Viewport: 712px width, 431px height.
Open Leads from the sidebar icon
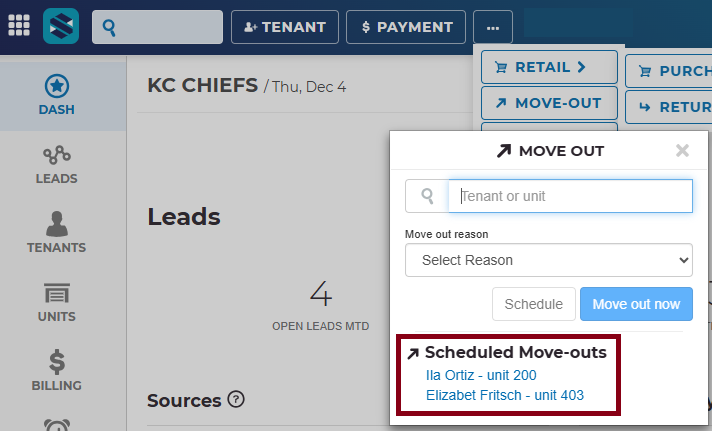(x=57, y=155)
